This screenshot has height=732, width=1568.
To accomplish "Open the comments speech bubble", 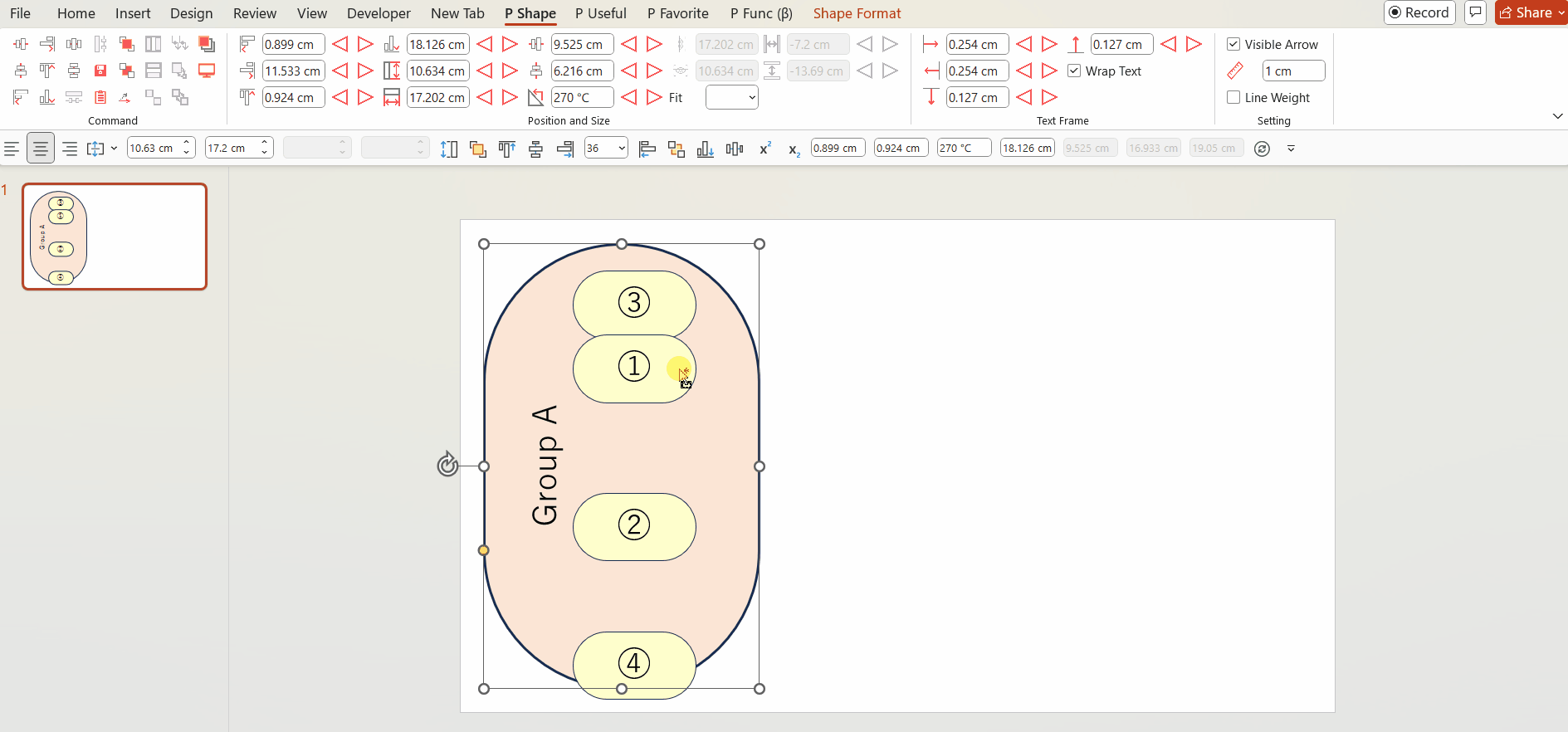I will [1475, 12].
